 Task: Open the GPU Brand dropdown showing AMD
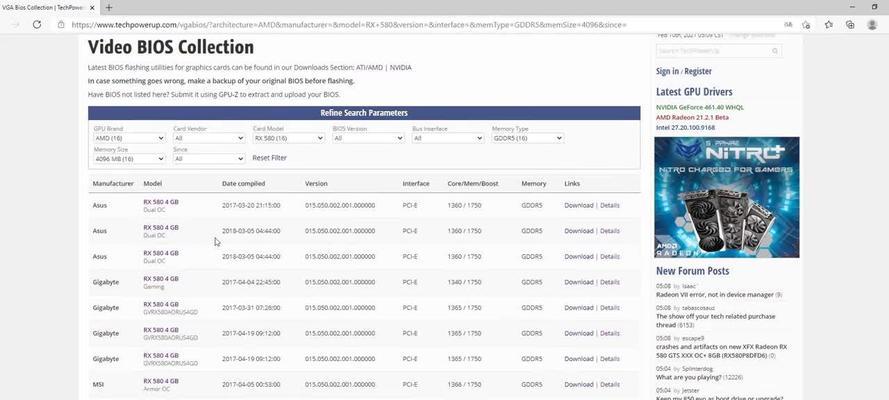(129, 138)
